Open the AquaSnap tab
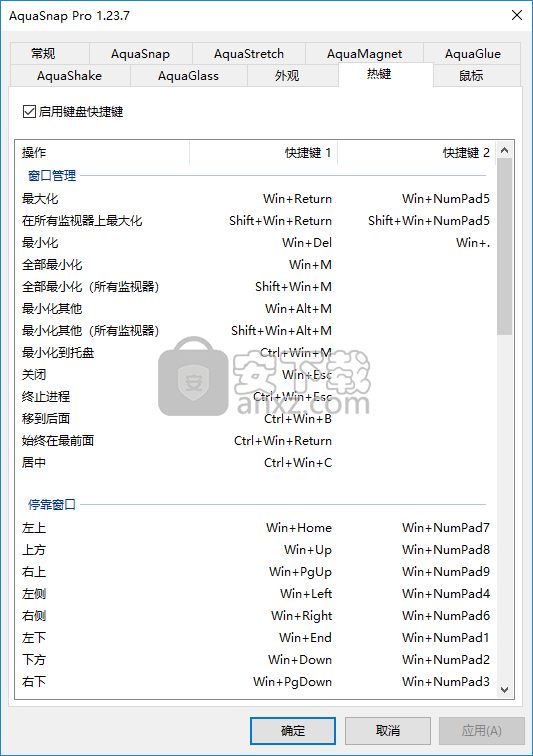This screenshot has height=756, width=533. click(140, 54)
